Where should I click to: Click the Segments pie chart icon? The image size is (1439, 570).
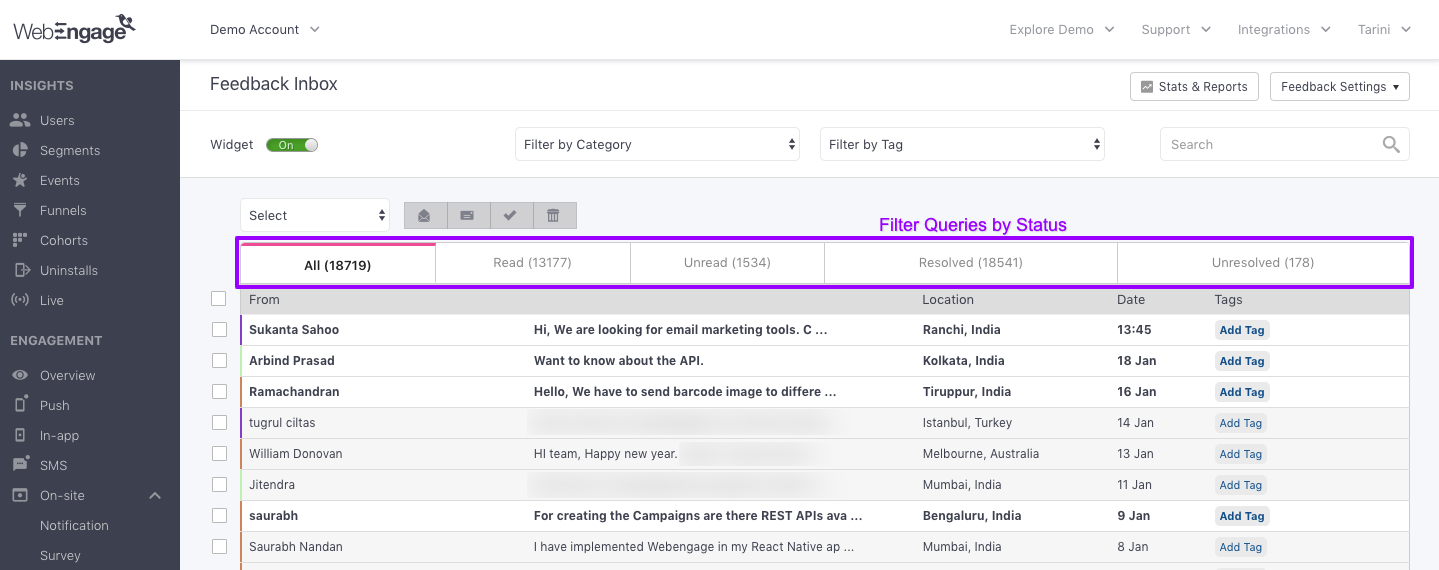[20, 150]
